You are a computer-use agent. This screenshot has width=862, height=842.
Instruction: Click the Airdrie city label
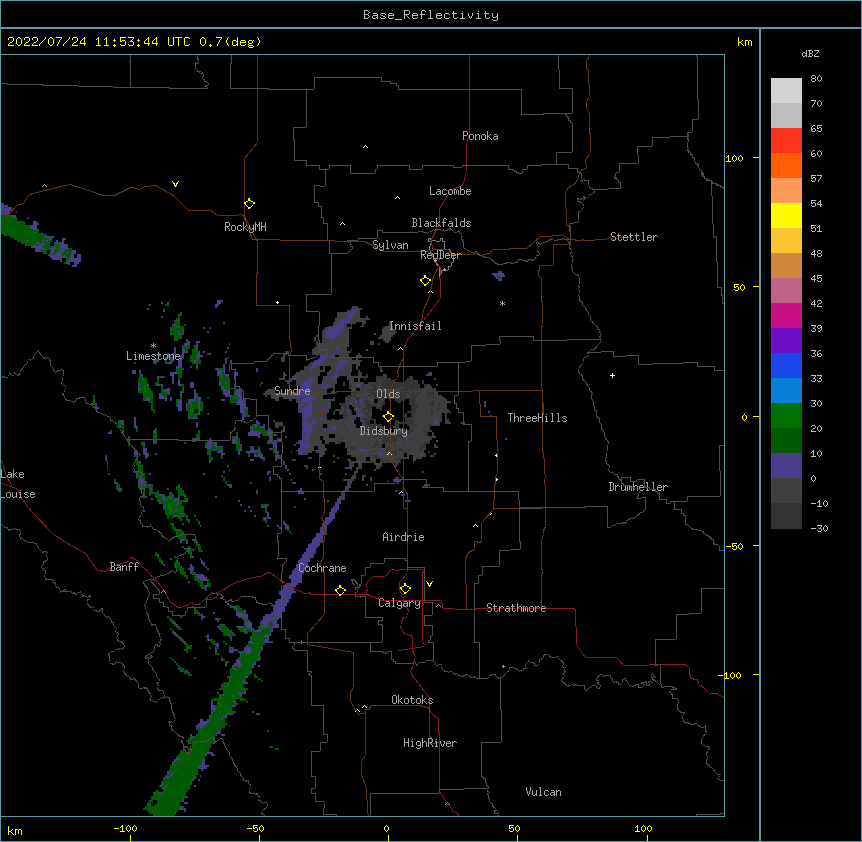click(403, 537)
